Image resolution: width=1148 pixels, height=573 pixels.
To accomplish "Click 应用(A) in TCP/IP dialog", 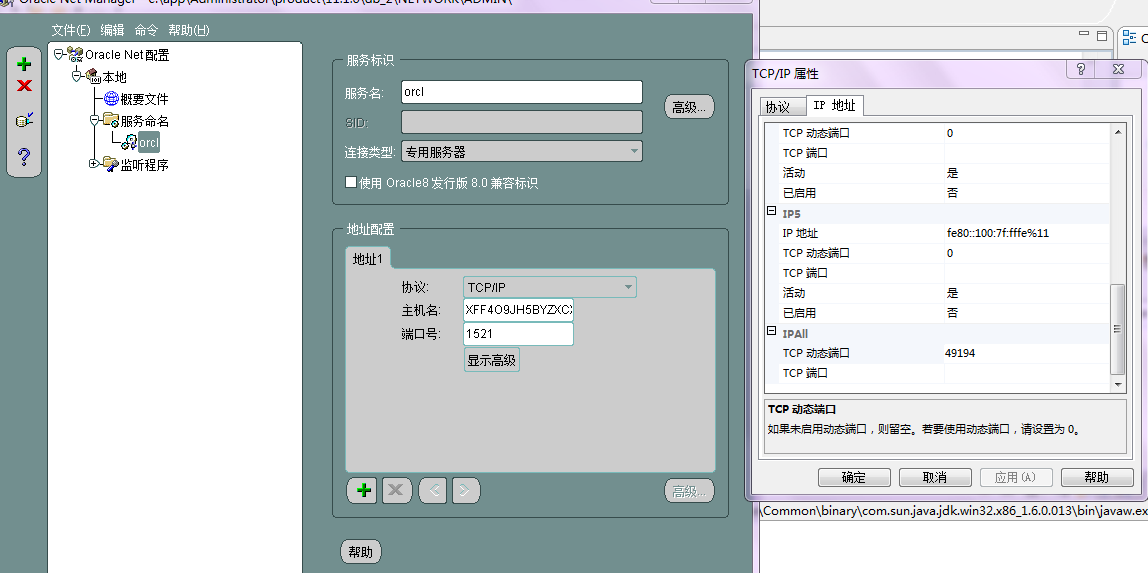I will (x=1016, y=477).
